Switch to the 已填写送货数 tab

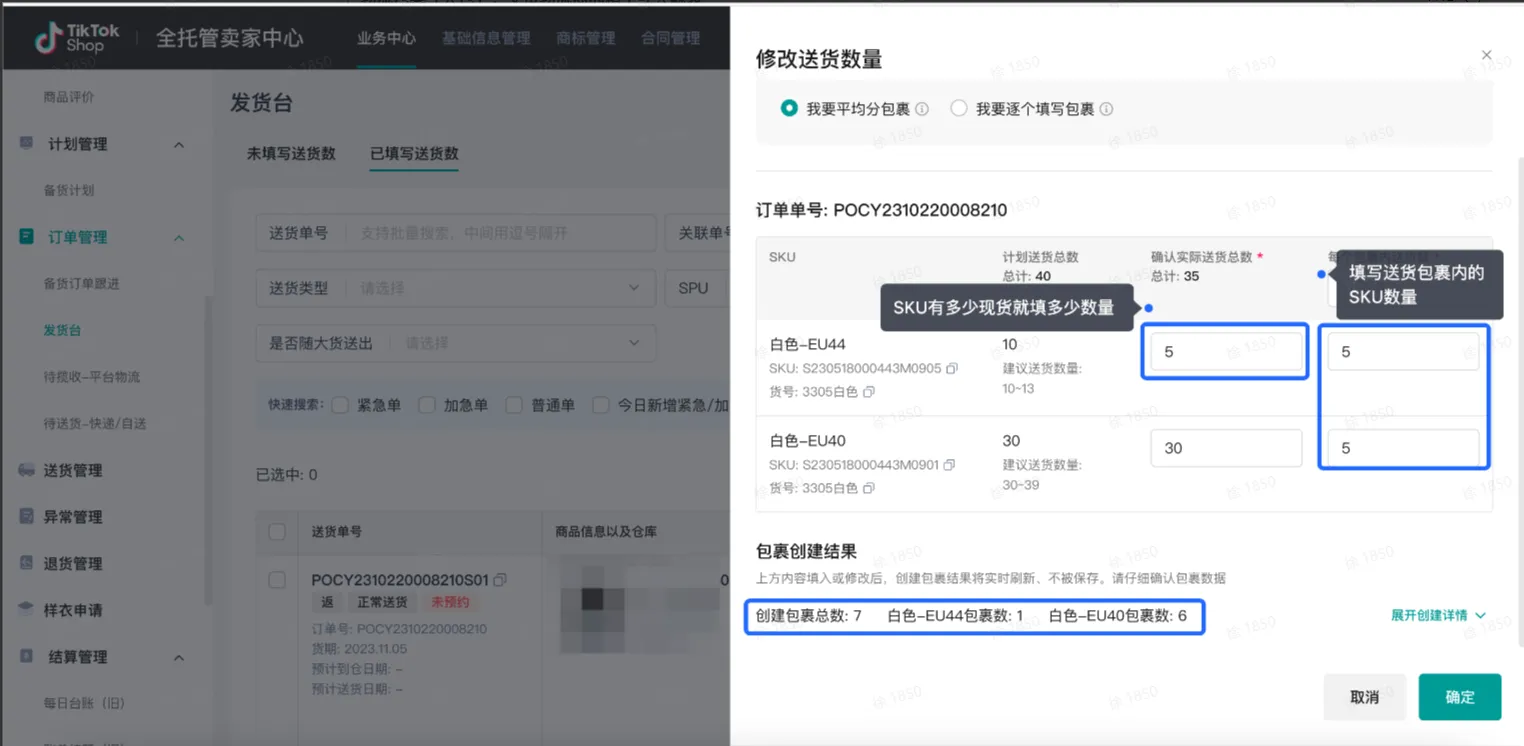coord(414,153)
